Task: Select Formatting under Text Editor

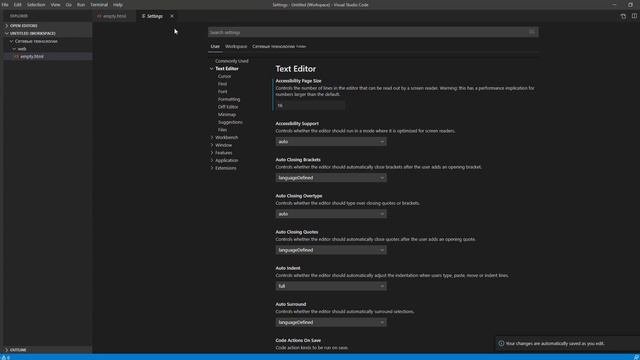Action: point(229,99)
